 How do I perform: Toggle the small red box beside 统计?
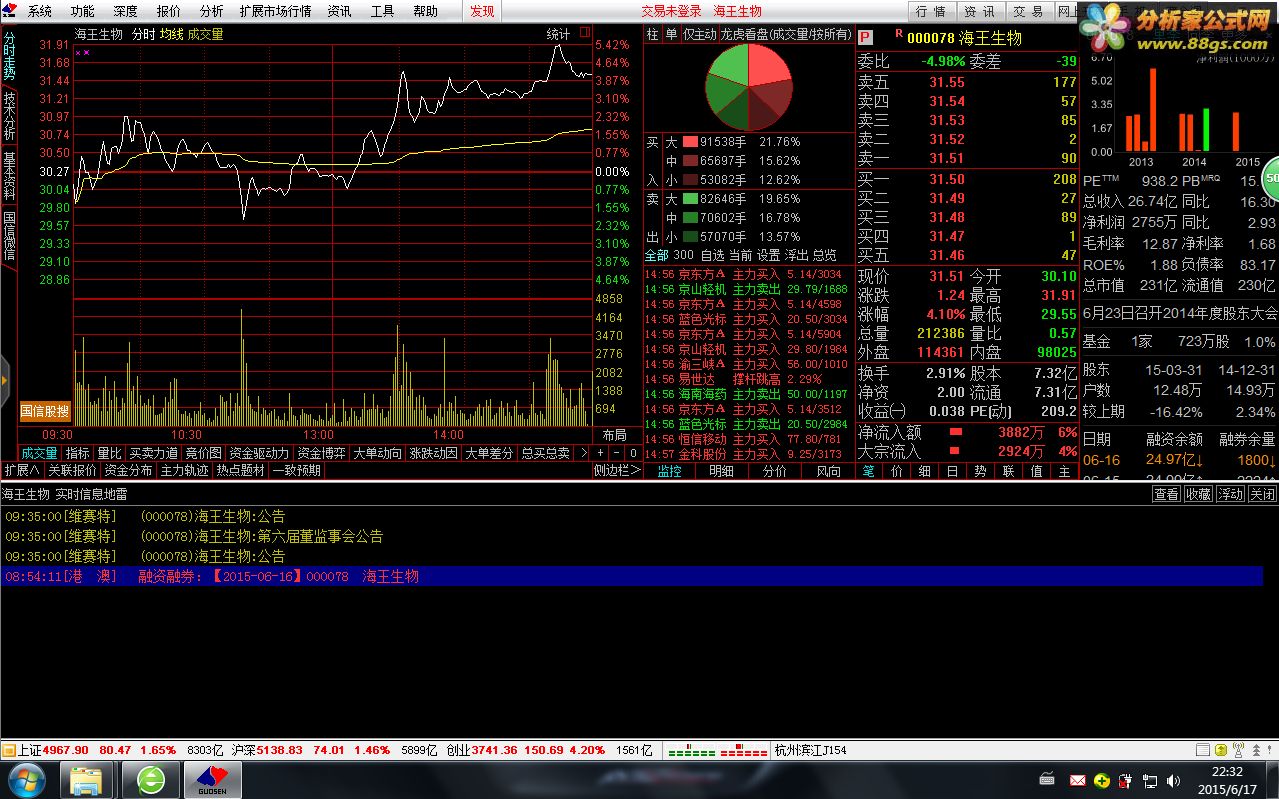[584, 33]
